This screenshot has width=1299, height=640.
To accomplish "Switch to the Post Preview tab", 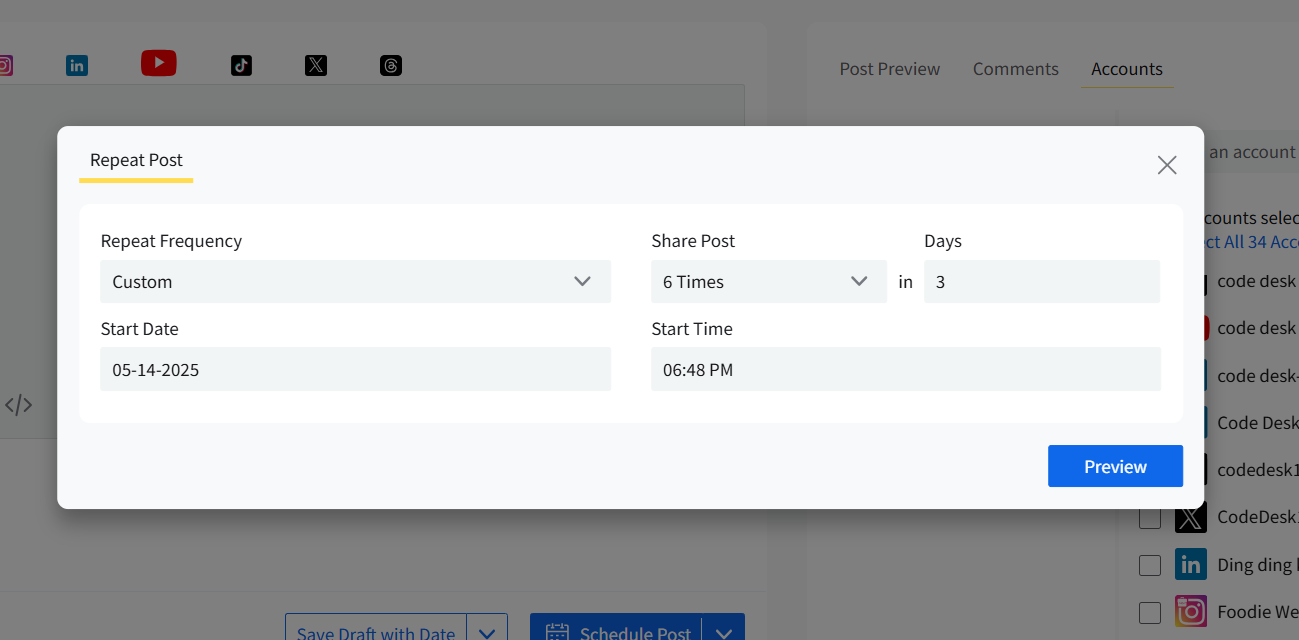I will click(x=889, y=69).
